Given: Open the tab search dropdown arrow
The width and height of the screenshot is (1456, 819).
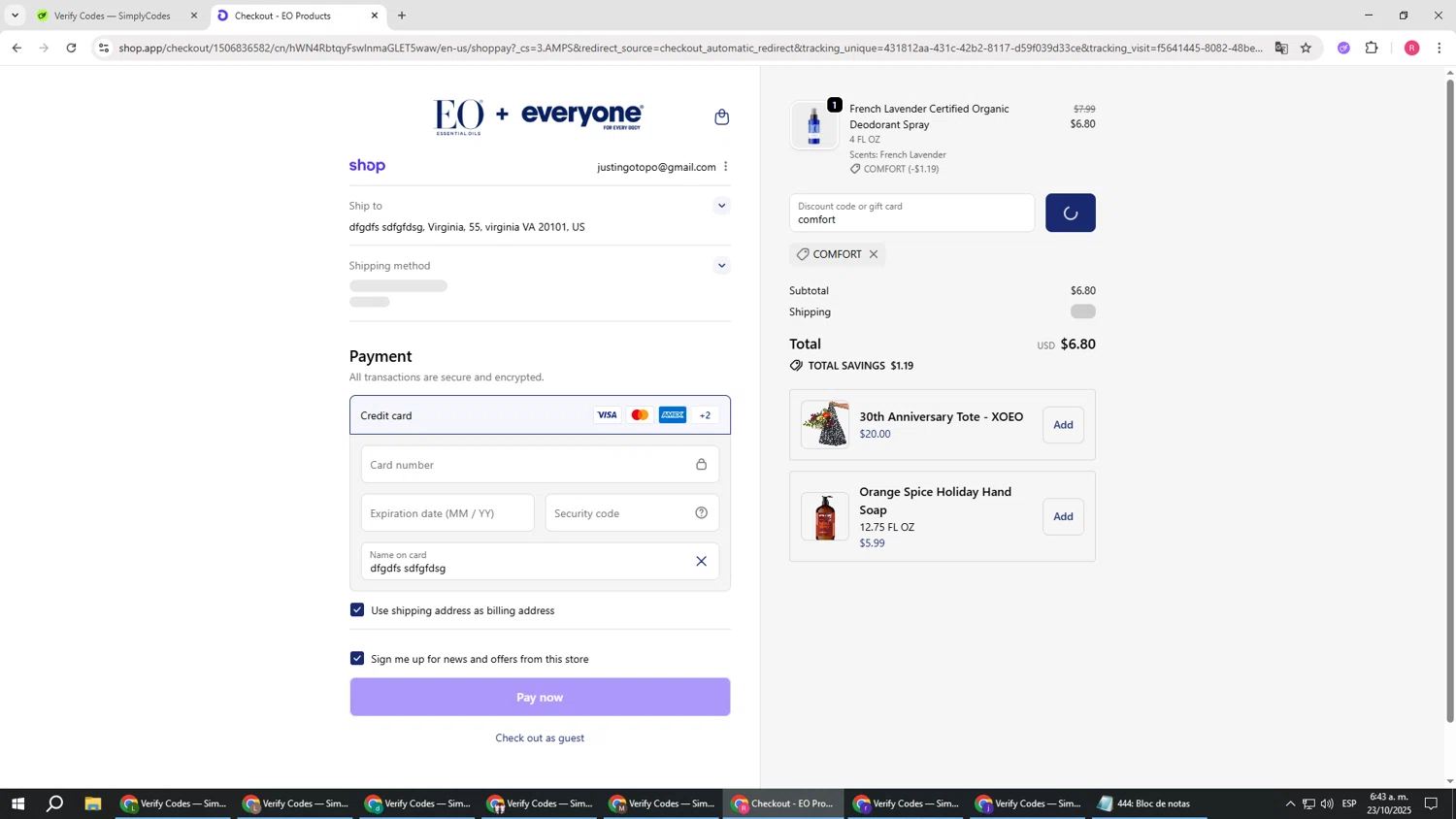Looking at the screenshot, I should (15, 16).
